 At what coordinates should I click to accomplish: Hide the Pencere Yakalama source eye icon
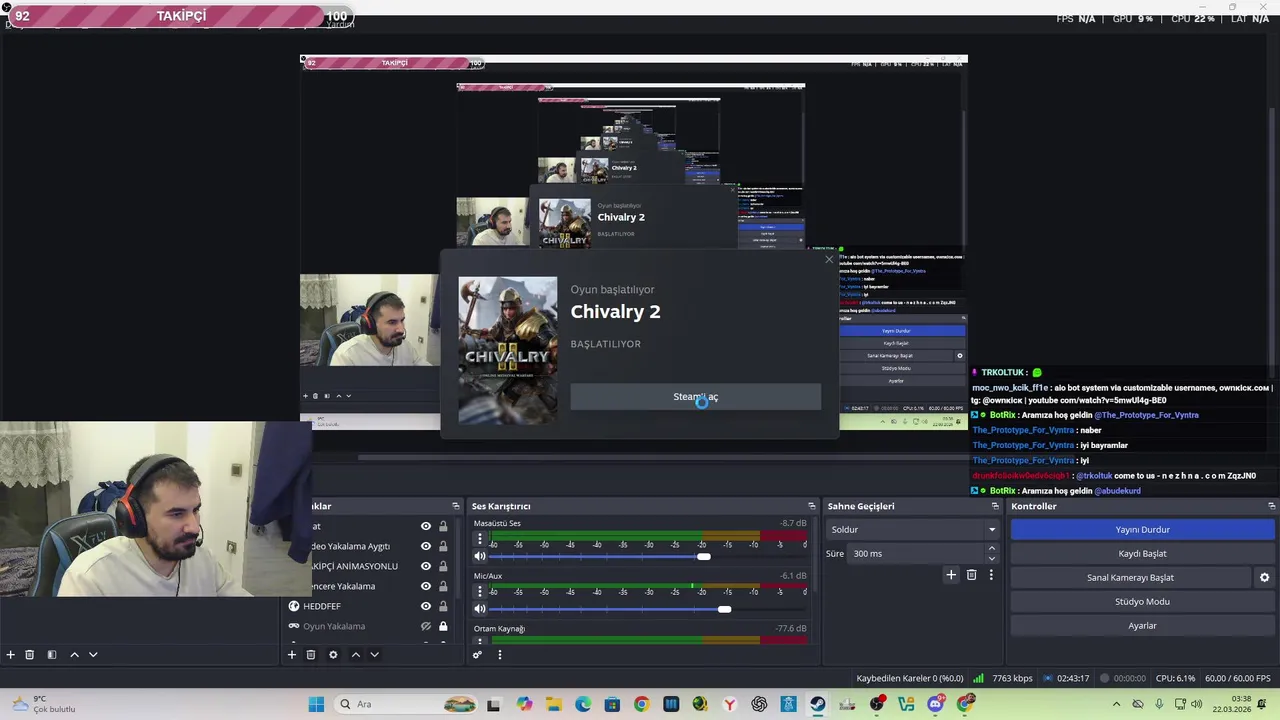426,586
